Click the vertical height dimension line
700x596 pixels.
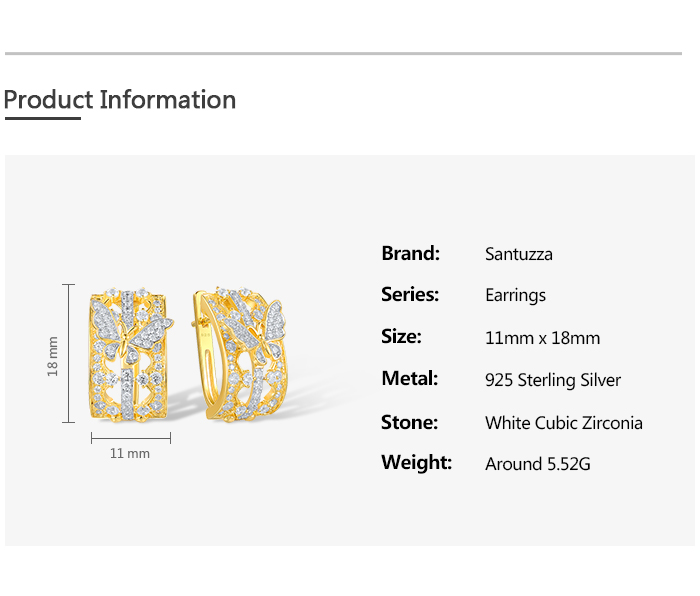coord(69,353)
